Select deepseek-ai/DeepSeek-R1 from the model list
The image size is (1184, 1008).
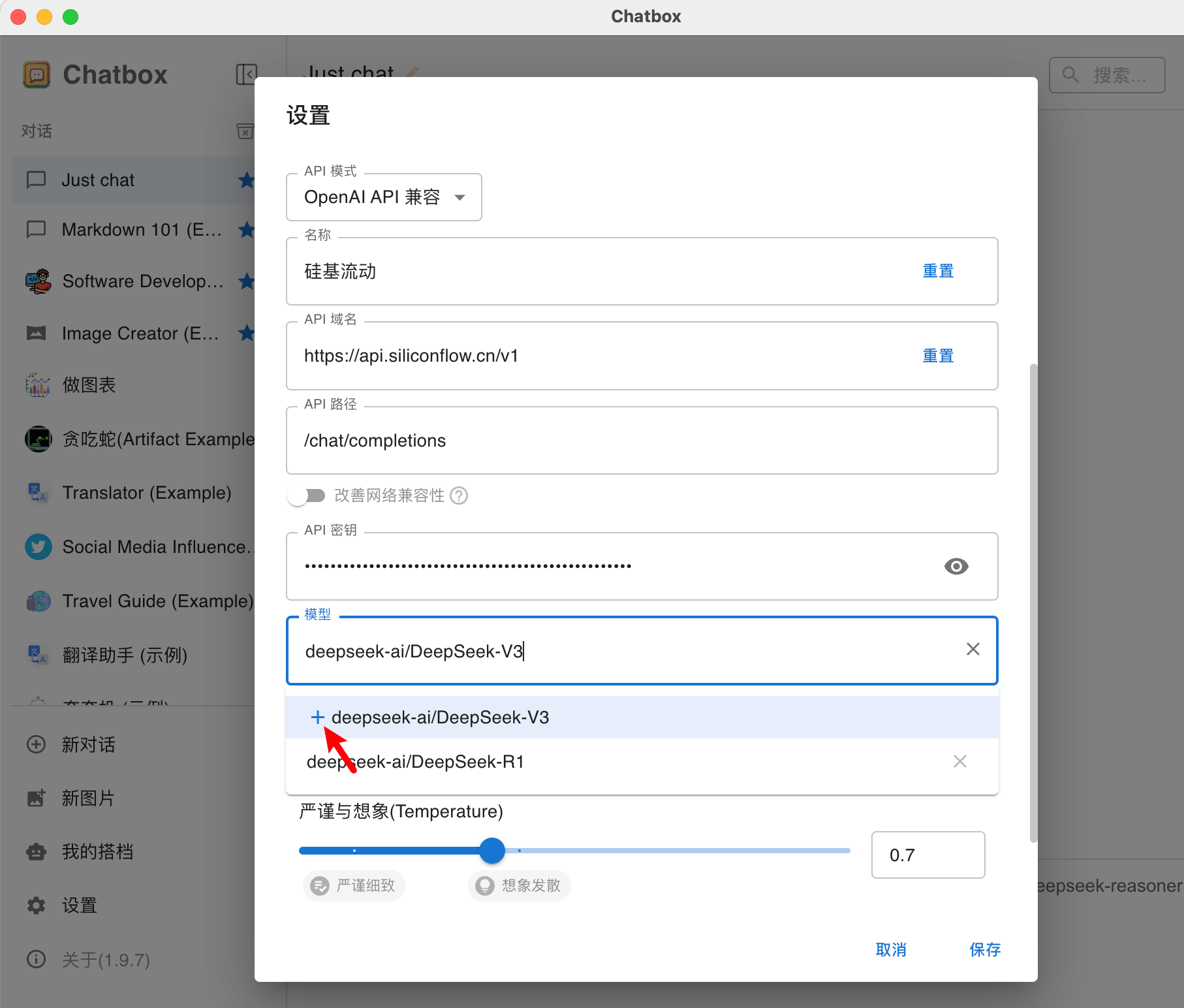coord(415,761)
